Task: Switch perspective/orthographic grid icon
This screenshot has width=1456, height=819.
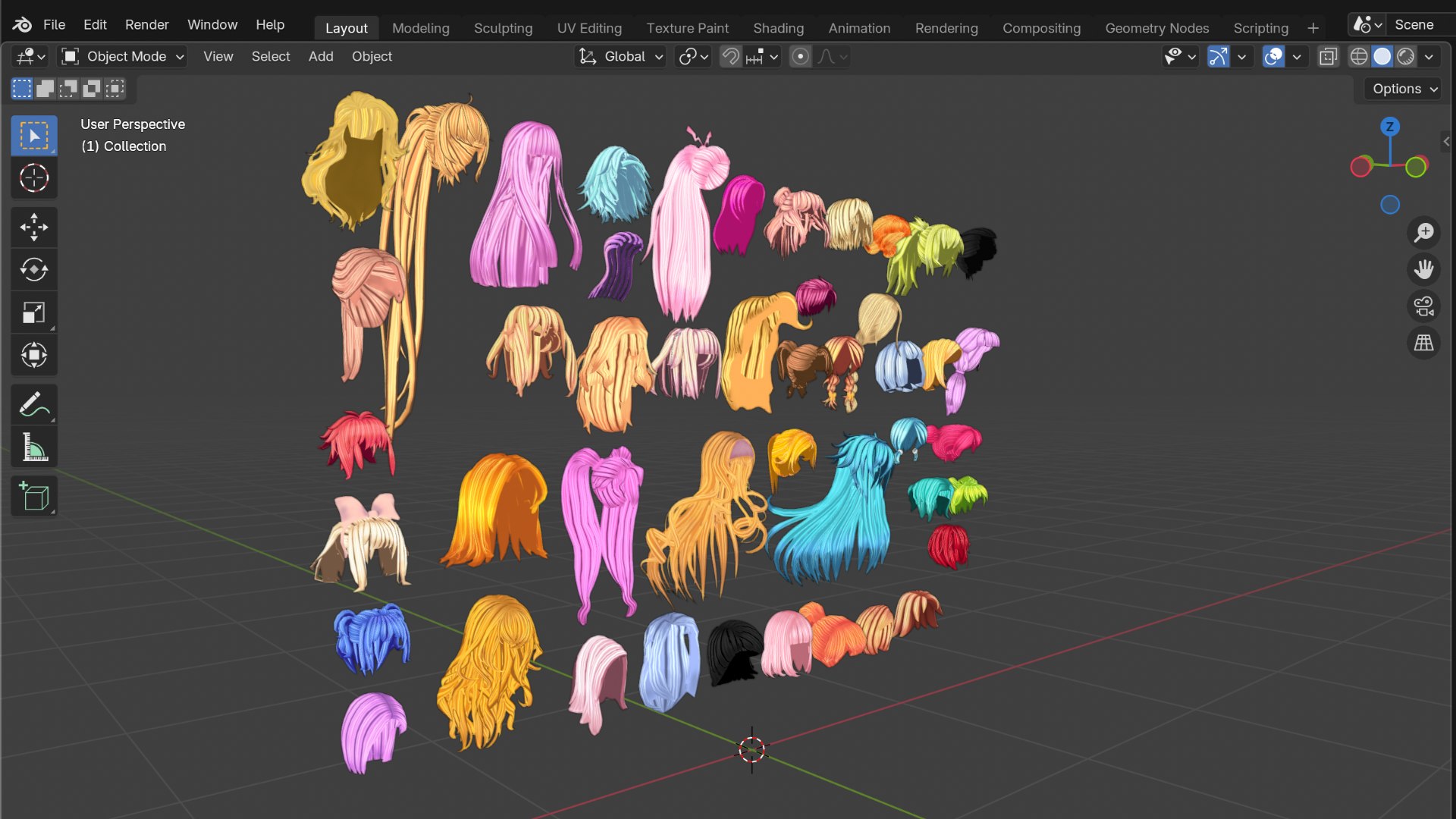Action: [1423, 343]
